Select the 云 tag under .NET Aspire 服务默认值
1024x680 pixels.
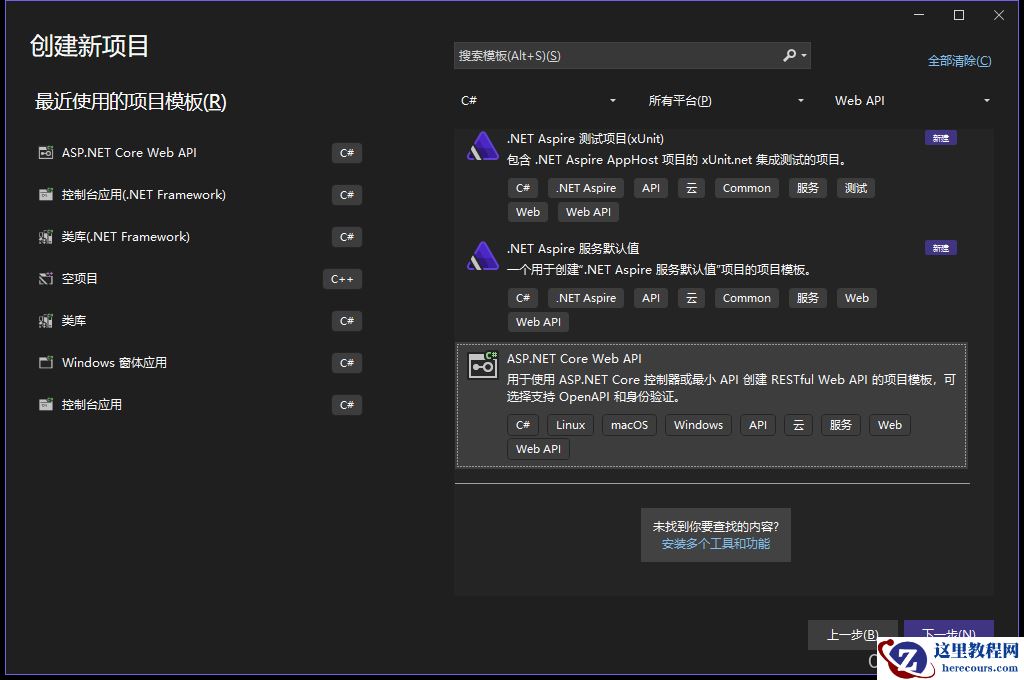[691, 297]
